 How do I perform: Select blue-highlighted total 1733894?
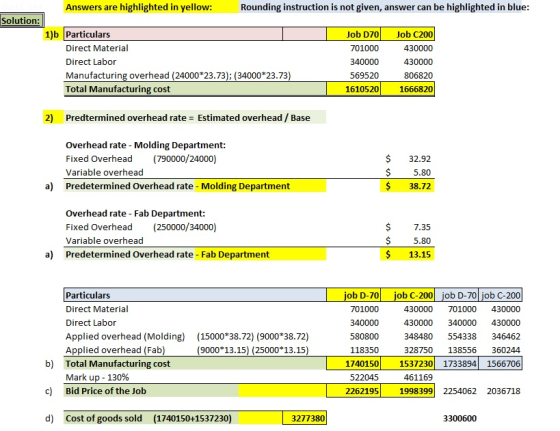tap(457, 364)
